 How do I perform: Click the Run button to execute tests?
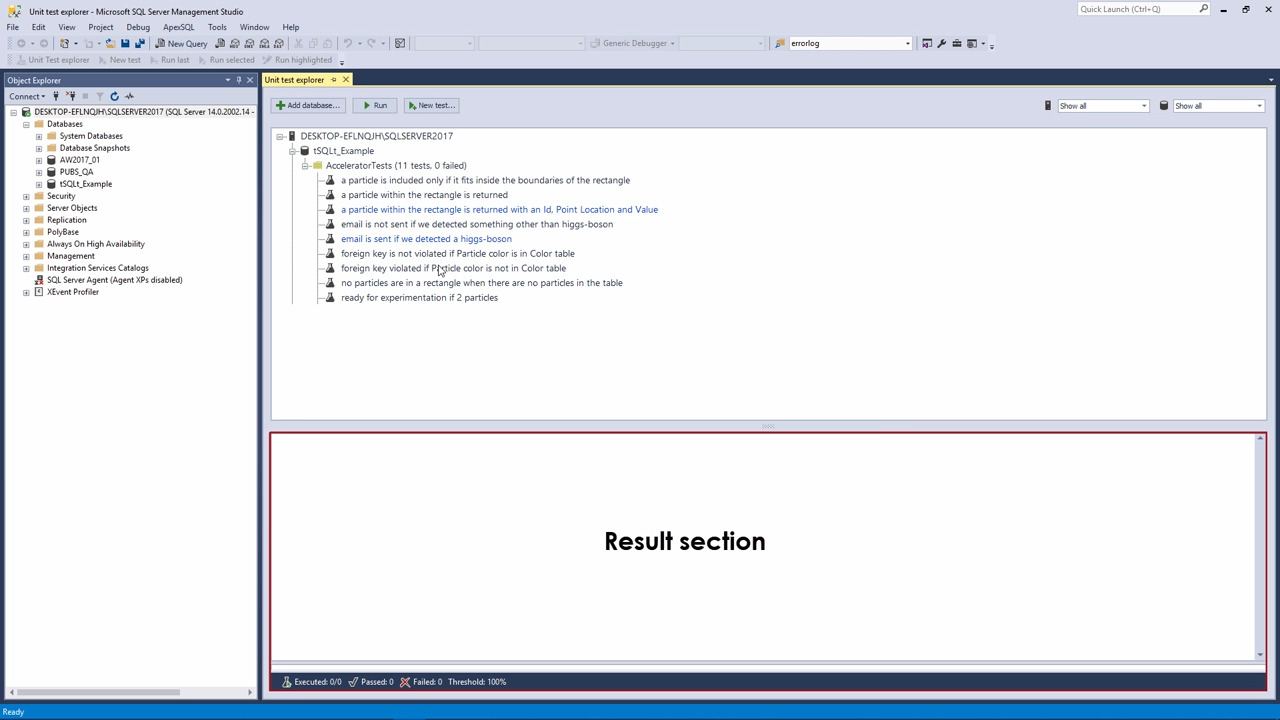pyautogui.click(x=376, y=105)
